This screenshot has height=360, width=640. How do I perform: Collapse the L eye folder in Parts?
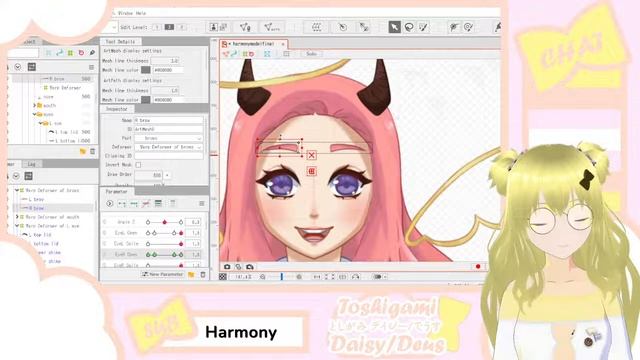point(41,123)
